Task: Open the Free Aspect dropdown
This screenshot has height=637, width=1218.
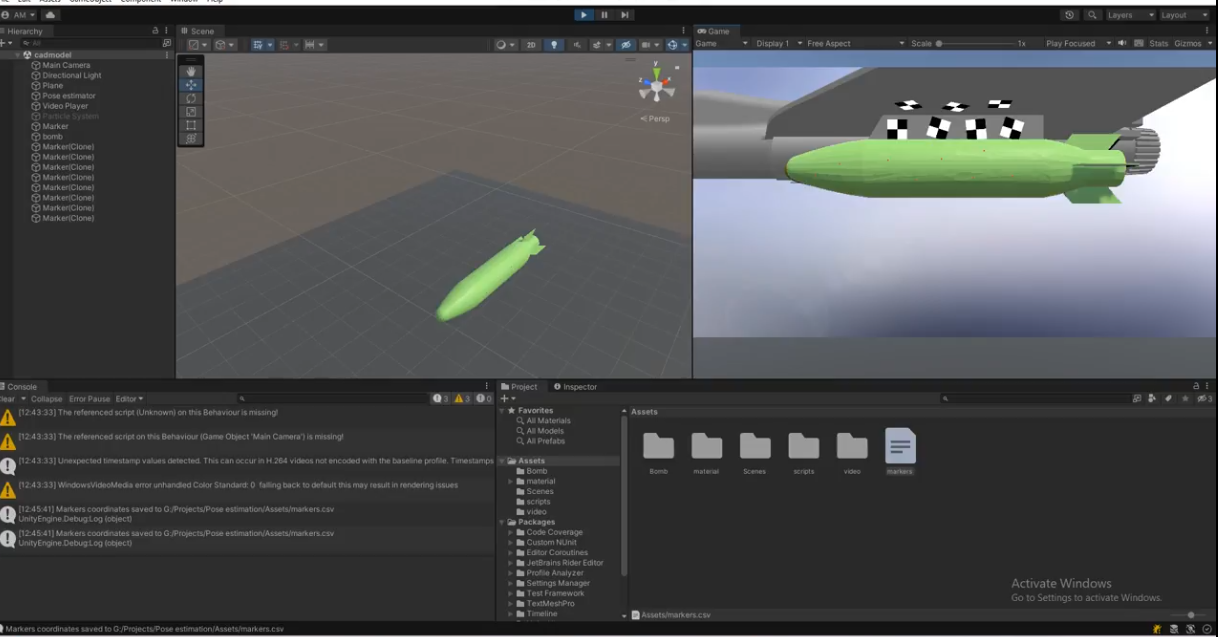Action: tap(855, 44)
